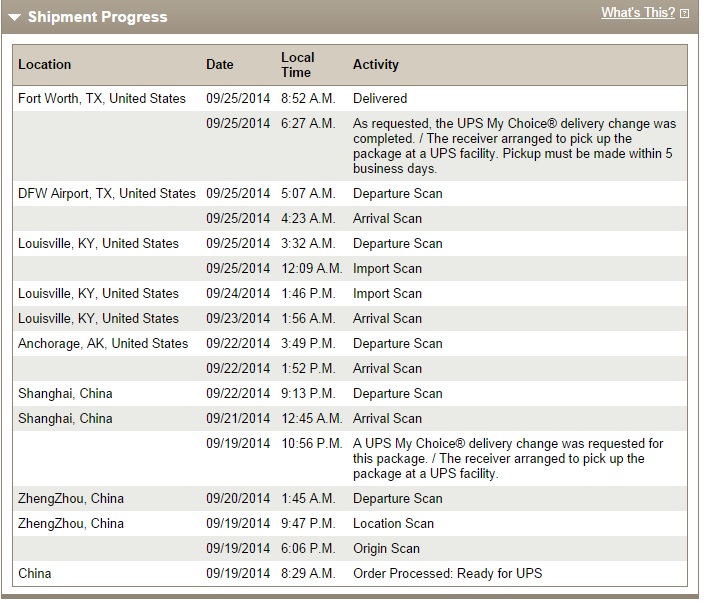Collapse the Shipment Progress section arrow
704x603 pixels.
14,18
